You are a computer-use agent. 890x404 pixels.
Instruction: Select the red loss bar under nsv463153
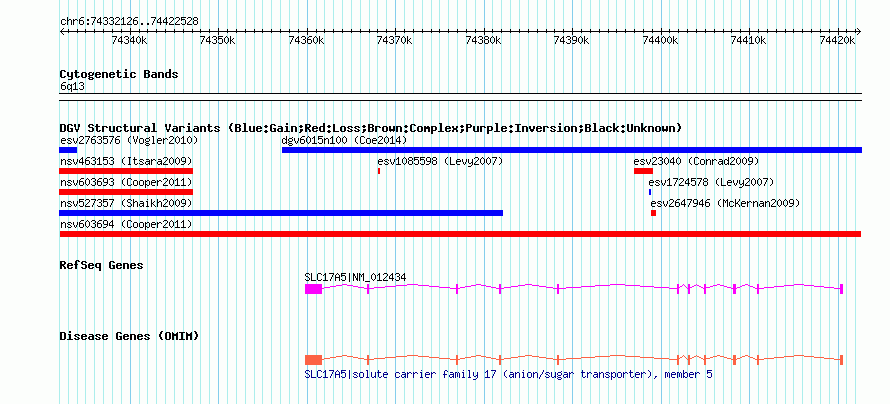pyautogui.click(x=127, y=171)
